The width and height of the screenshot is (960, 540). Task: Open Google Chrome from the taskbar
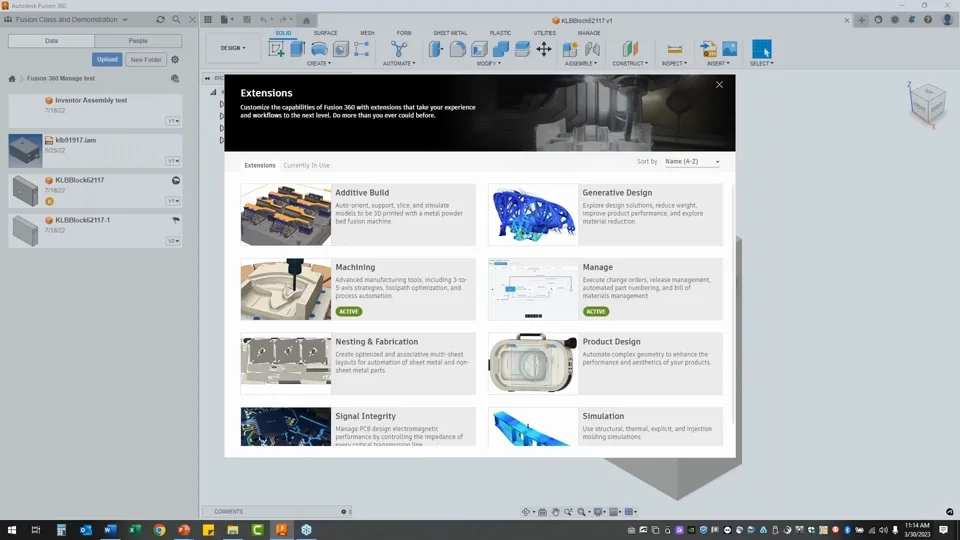[160, 530]
